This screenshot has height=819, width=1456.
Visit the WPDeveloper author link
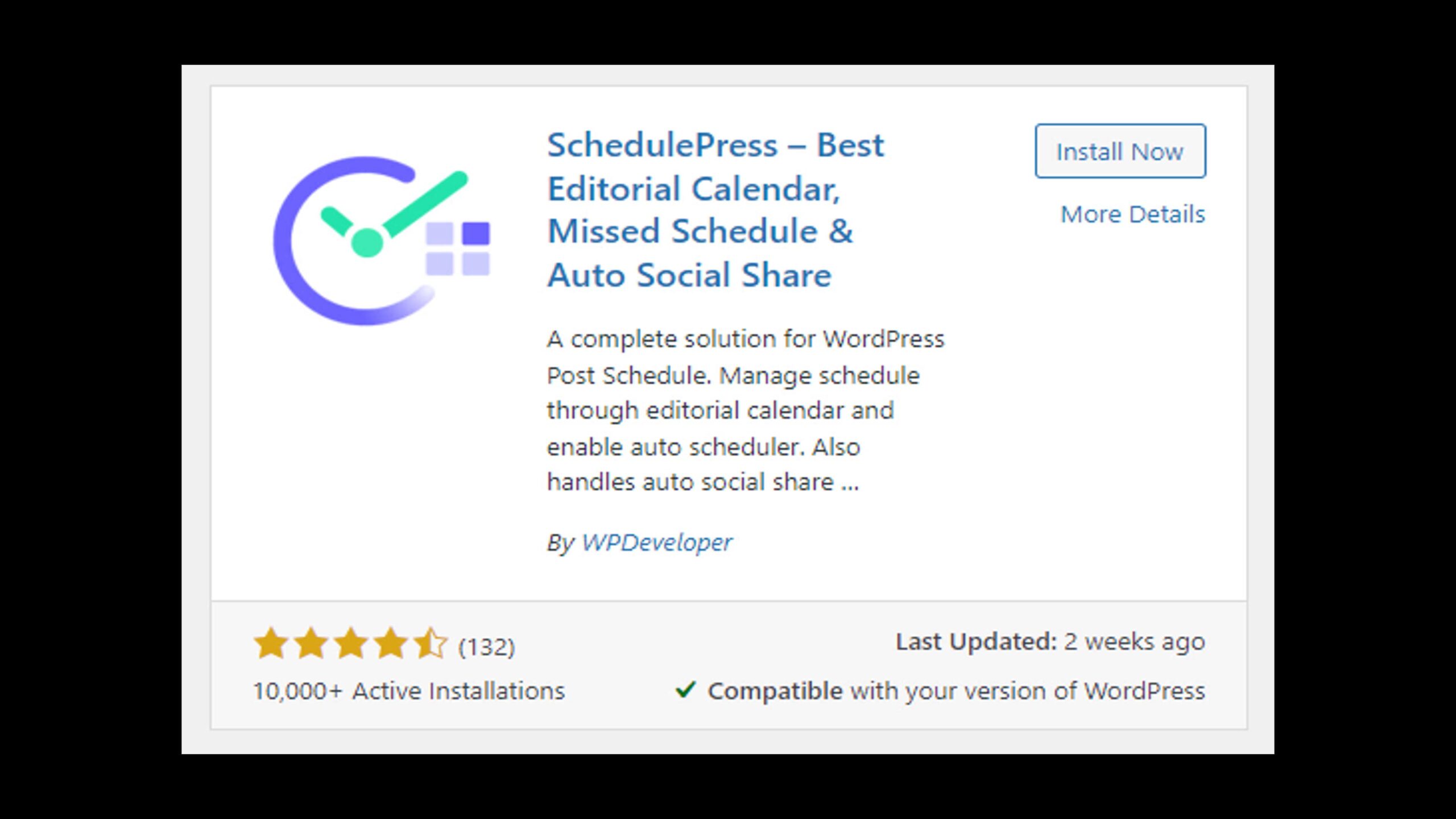pos(656,542)
